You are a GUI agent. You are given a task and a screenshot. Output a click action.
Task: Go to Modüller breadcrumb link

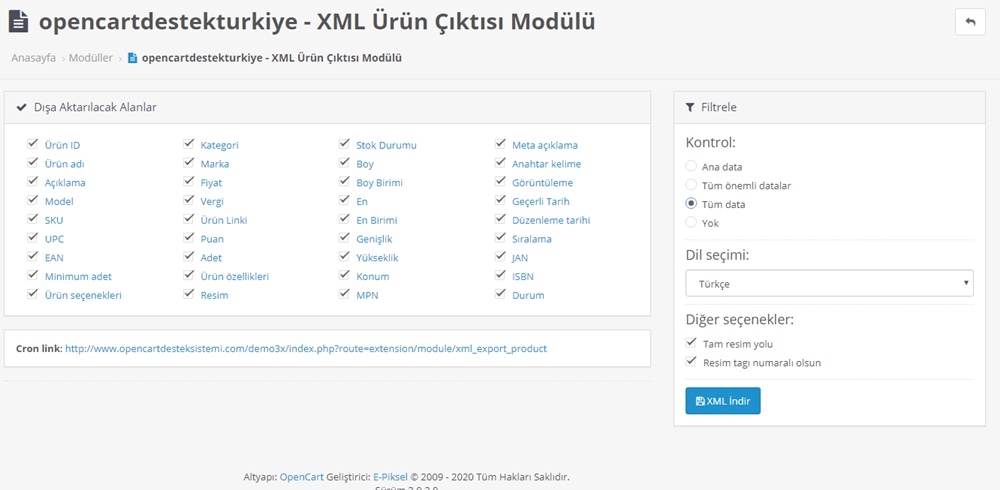click(x=91, y=58)
